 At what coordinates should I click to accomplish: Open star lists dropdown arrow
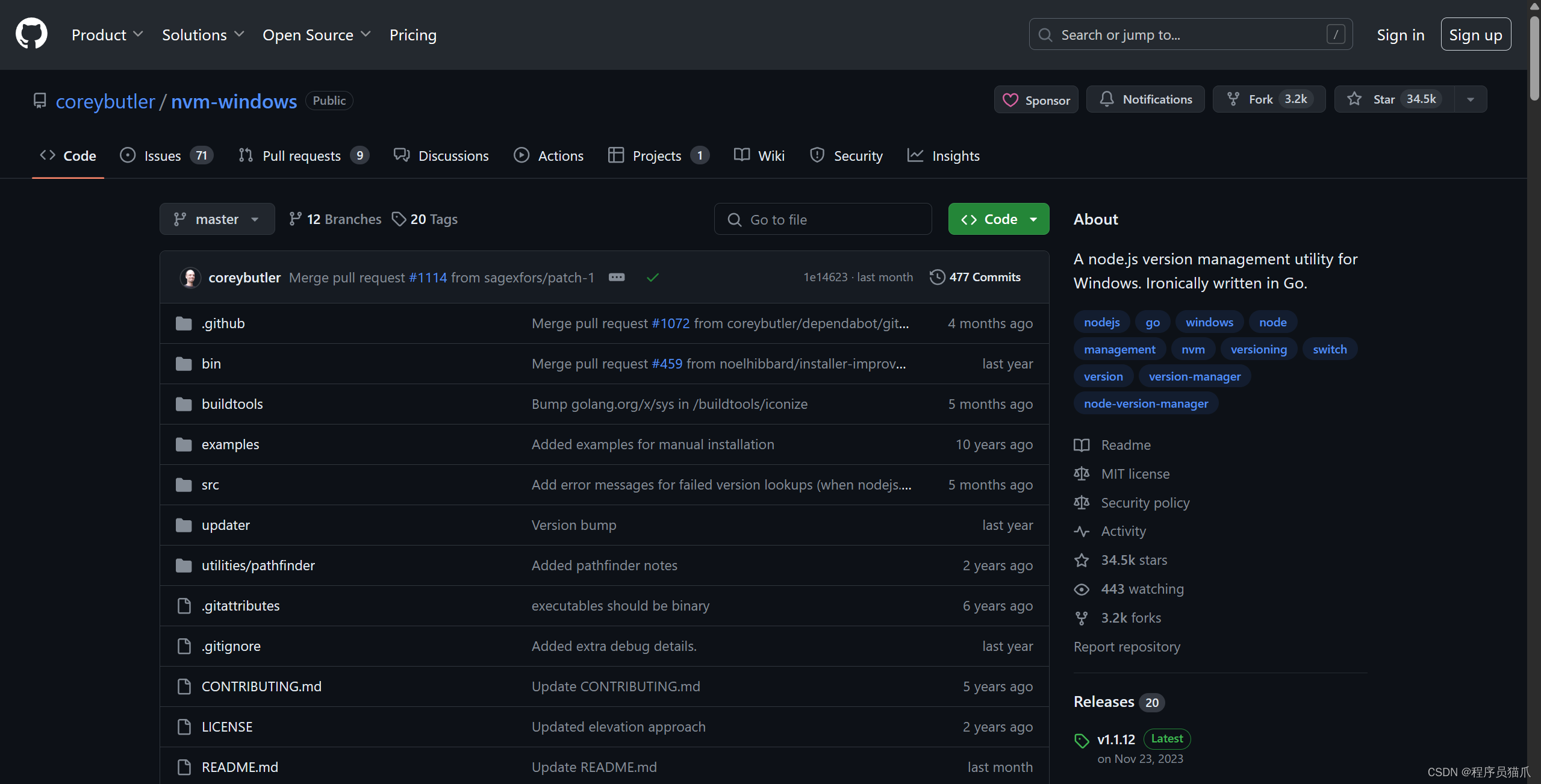point(1471,99)
